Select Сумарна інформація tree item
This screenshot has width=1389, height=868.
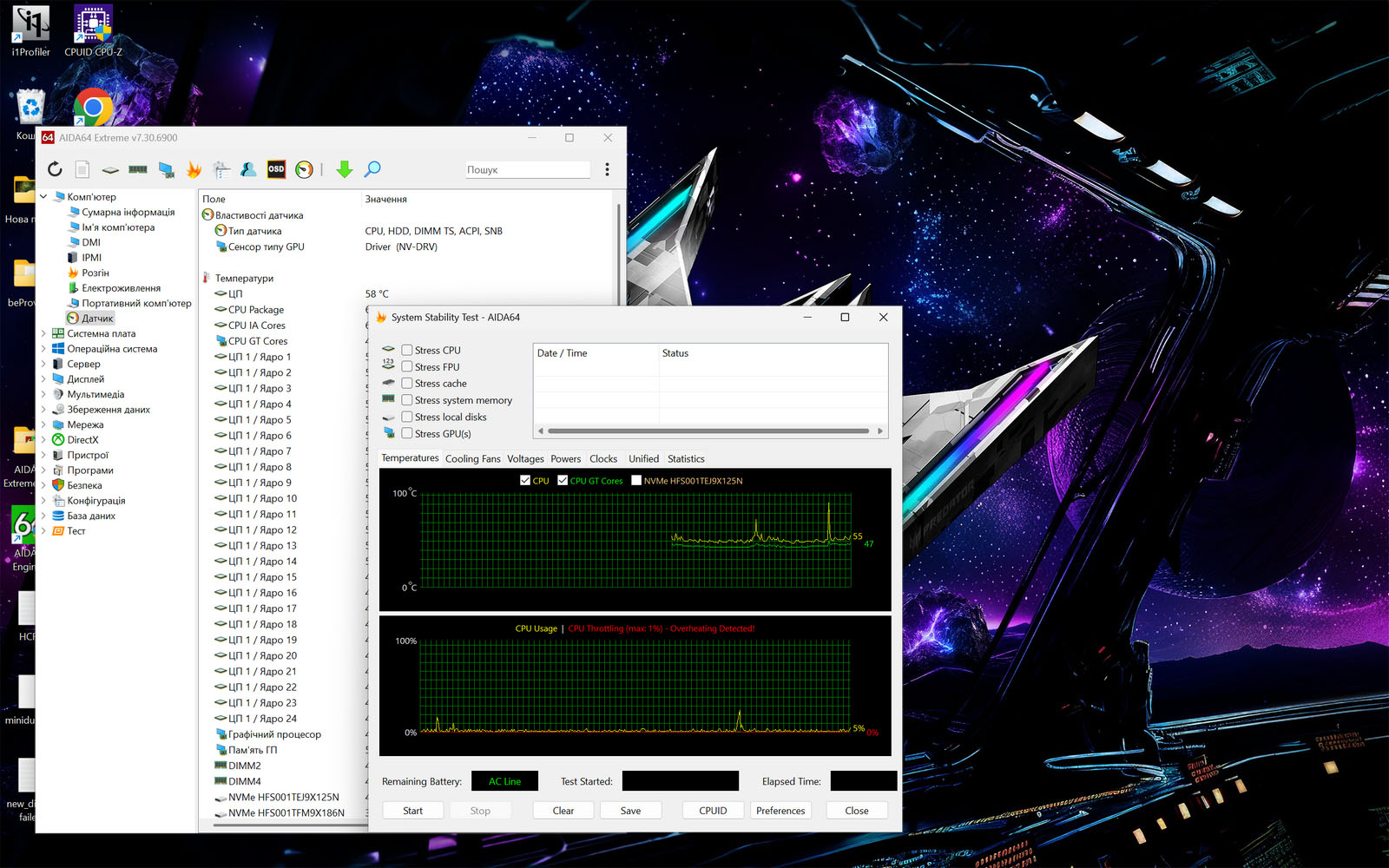pyautogui.click(x=122, y=212)
